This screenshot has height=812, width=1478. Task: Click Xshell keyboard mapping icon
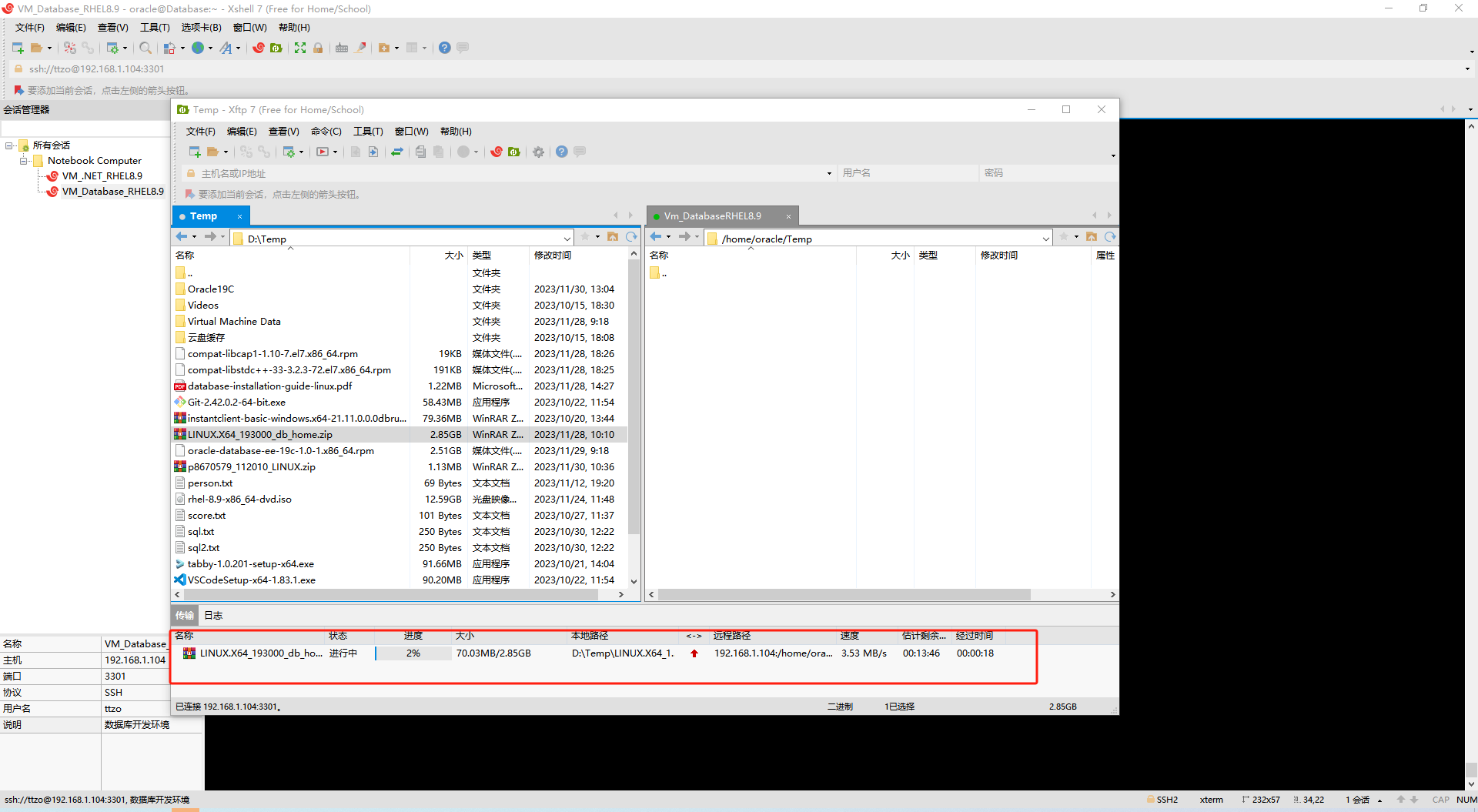click(x=342, y=48)
